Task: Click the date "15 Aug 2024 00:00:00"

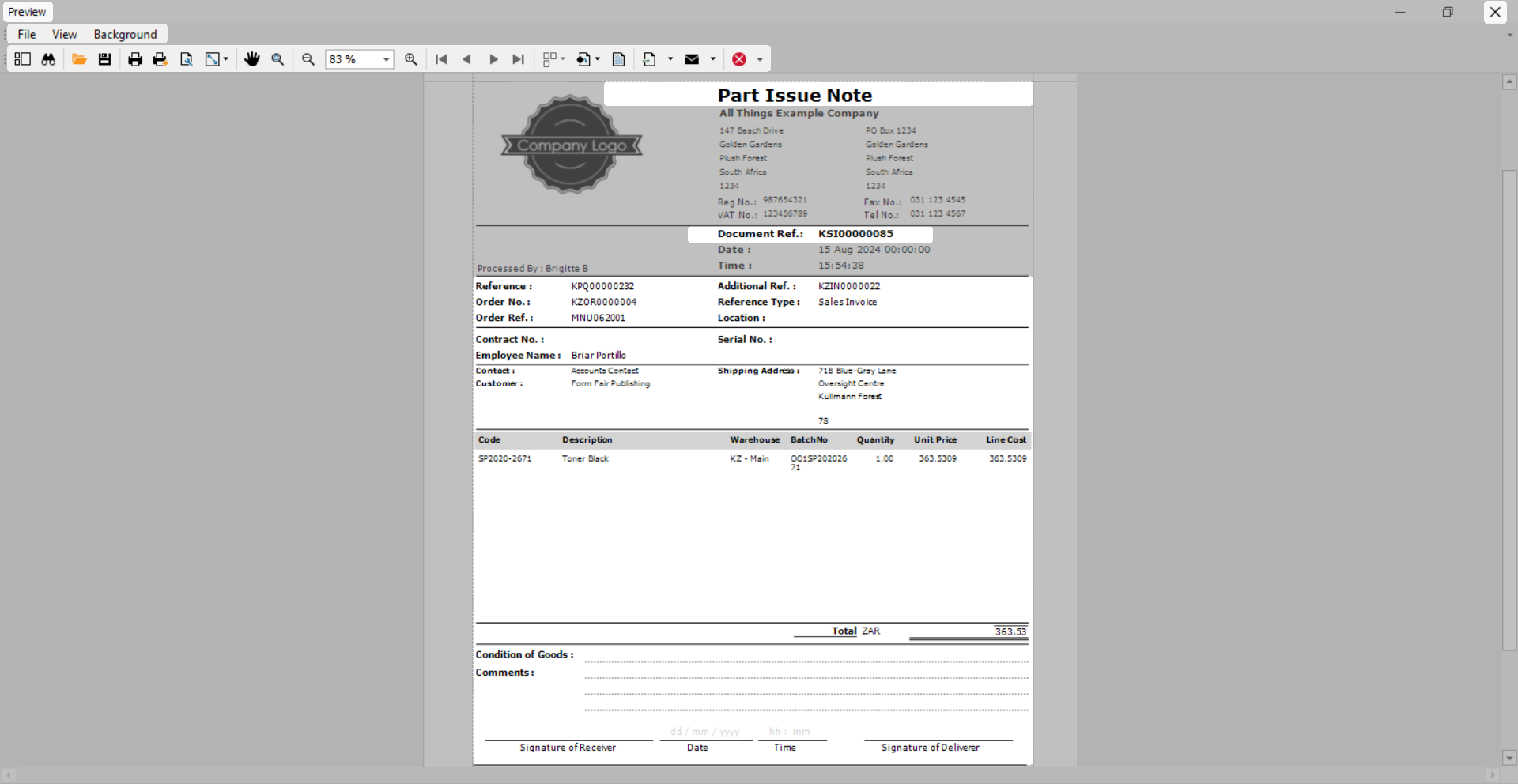Action: (874, 250)
